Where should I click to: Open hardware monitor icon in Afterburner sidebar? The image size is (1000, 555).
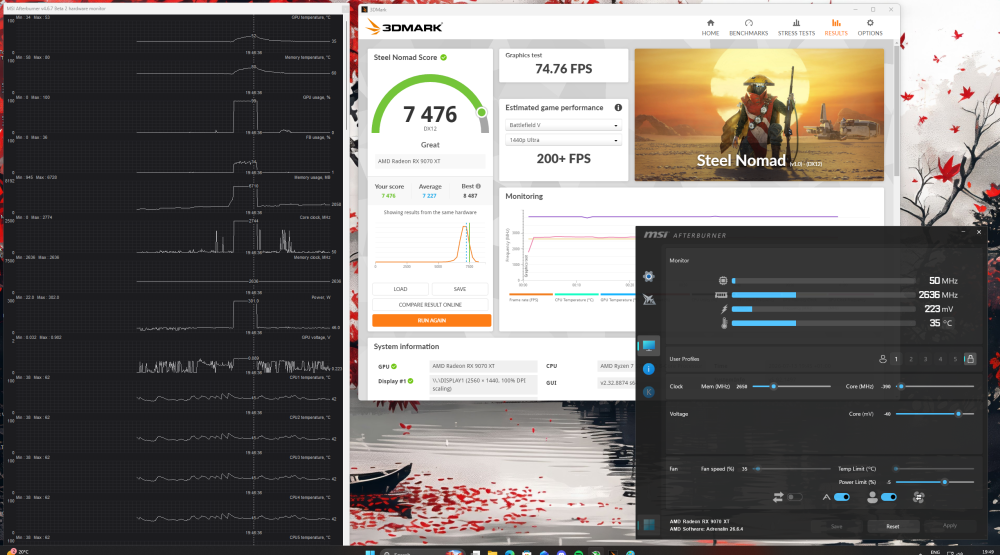649,346
